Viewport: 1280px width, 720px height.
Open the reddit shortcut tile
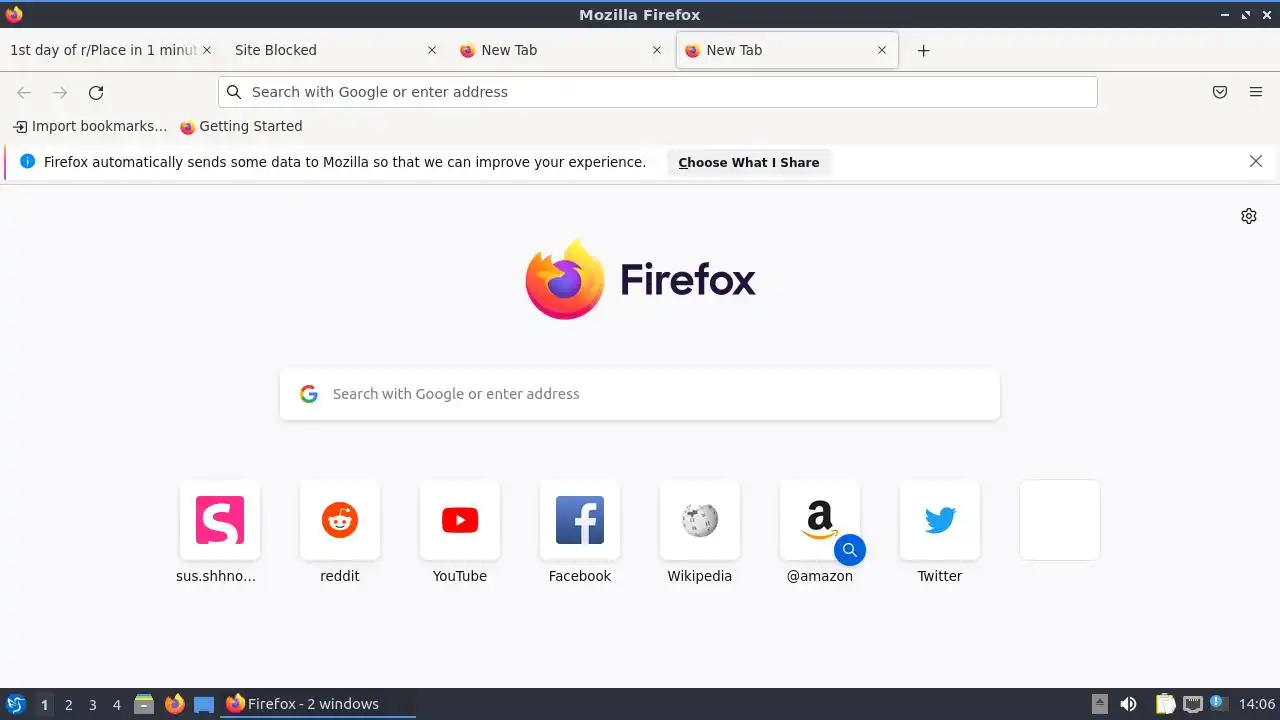[340, 520]
